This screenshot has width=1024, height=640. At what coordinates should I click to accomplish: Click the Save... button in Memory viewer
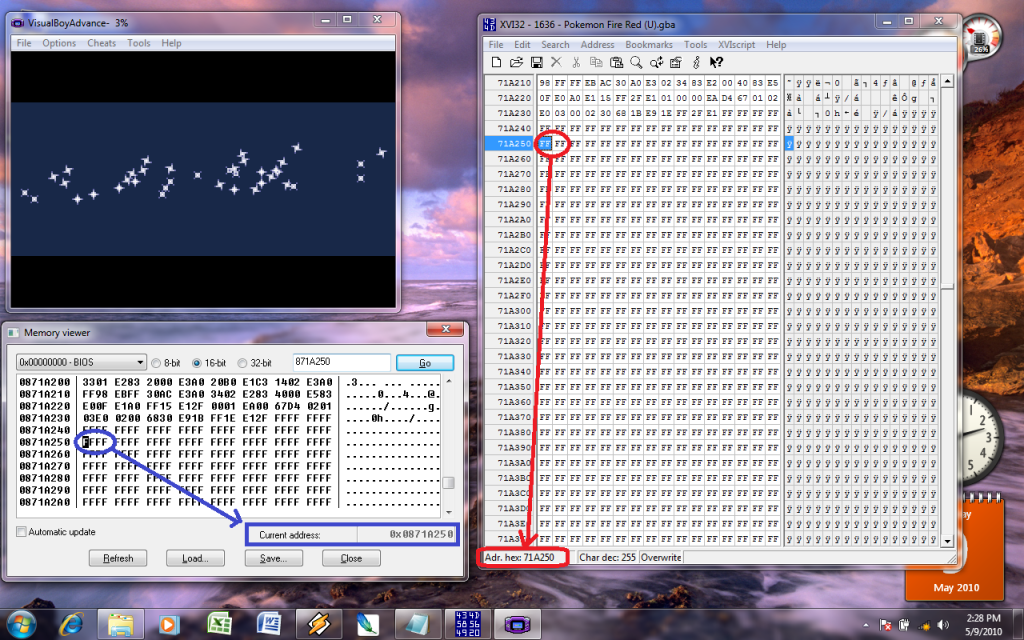[274, 558]
